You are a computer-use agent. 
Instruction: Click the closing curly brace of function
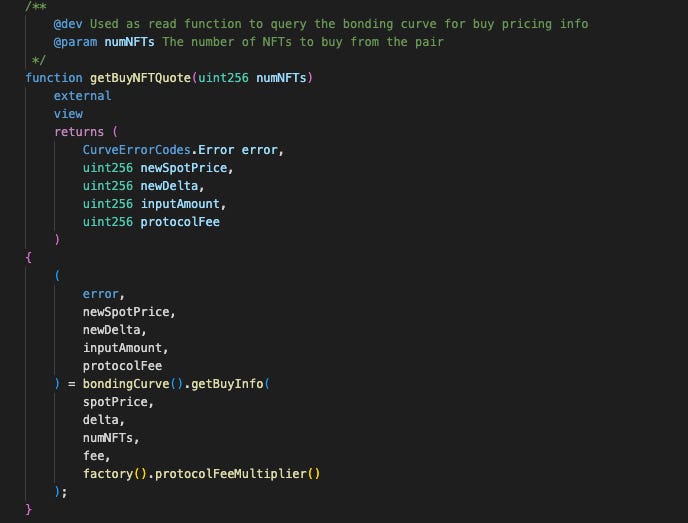pos(29,509)
